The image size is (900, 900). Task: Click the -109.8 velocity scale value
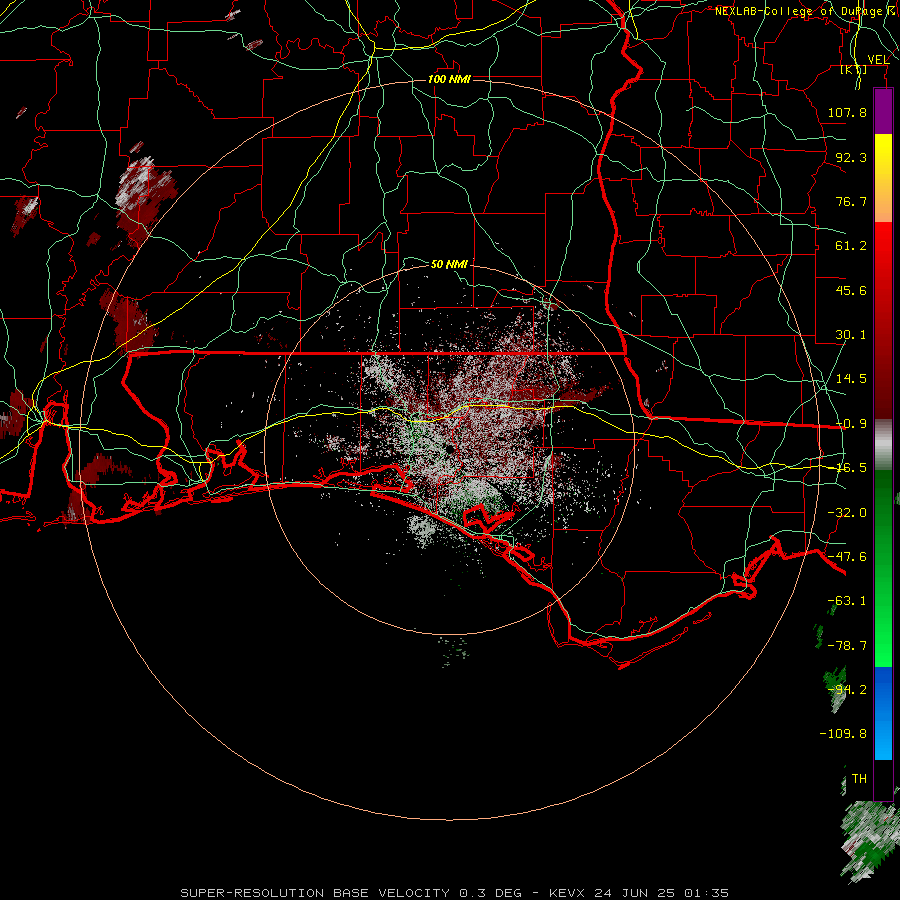pos(843,734)
